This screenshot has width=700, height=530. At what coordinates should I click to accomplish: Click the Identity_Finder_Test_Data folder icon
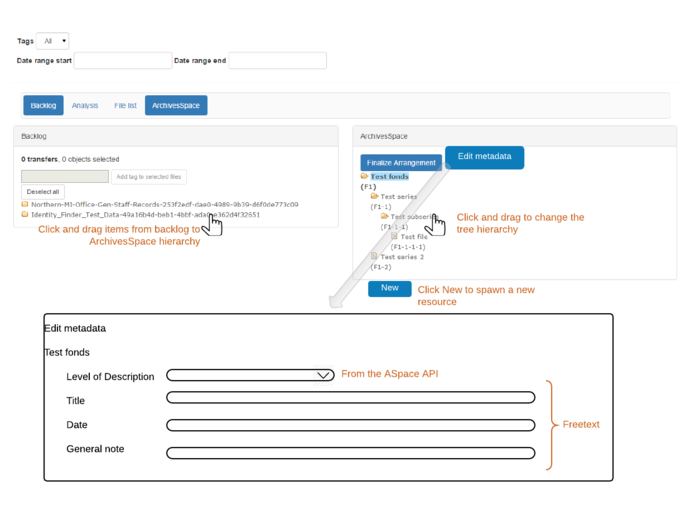point(25,214)
